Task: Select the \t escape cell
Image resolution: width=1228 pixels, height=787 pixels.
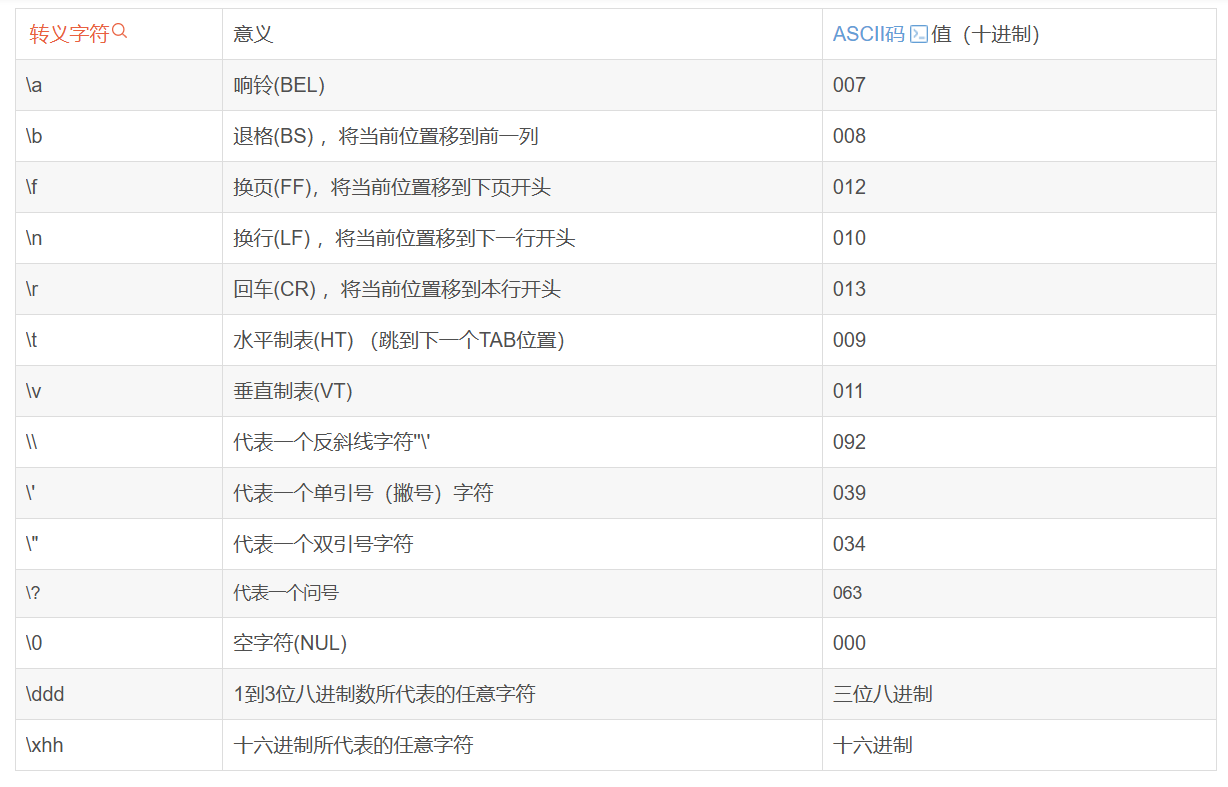Action: pyautogui.click(x=119, y=340)
